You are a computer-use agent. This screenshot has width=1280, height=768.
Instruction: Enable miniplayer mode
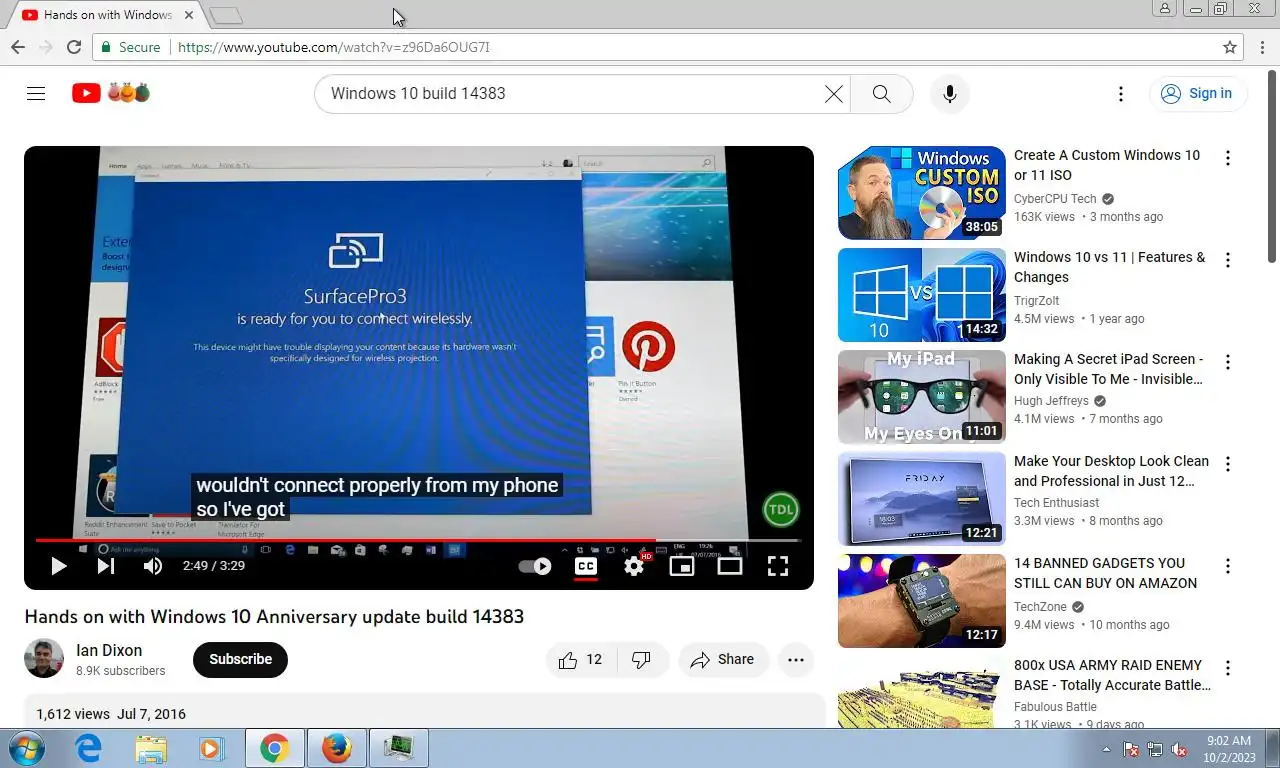681,566
